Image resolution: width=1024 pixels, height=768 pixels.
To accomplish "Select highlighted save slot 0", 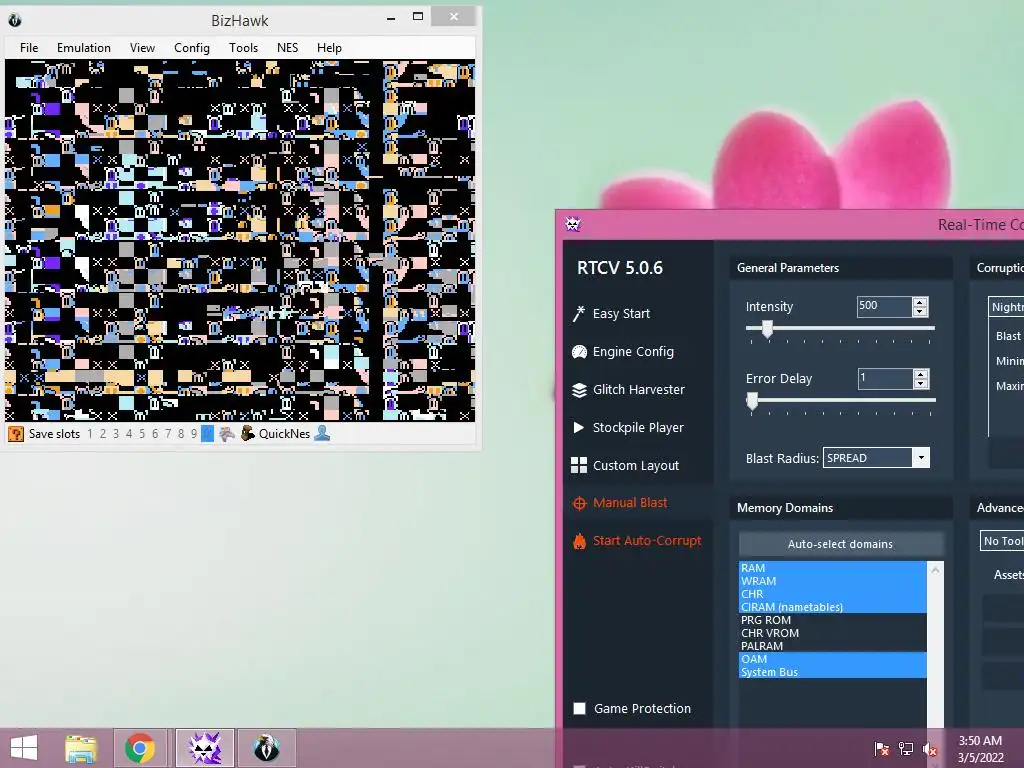I will pos(207,434).
